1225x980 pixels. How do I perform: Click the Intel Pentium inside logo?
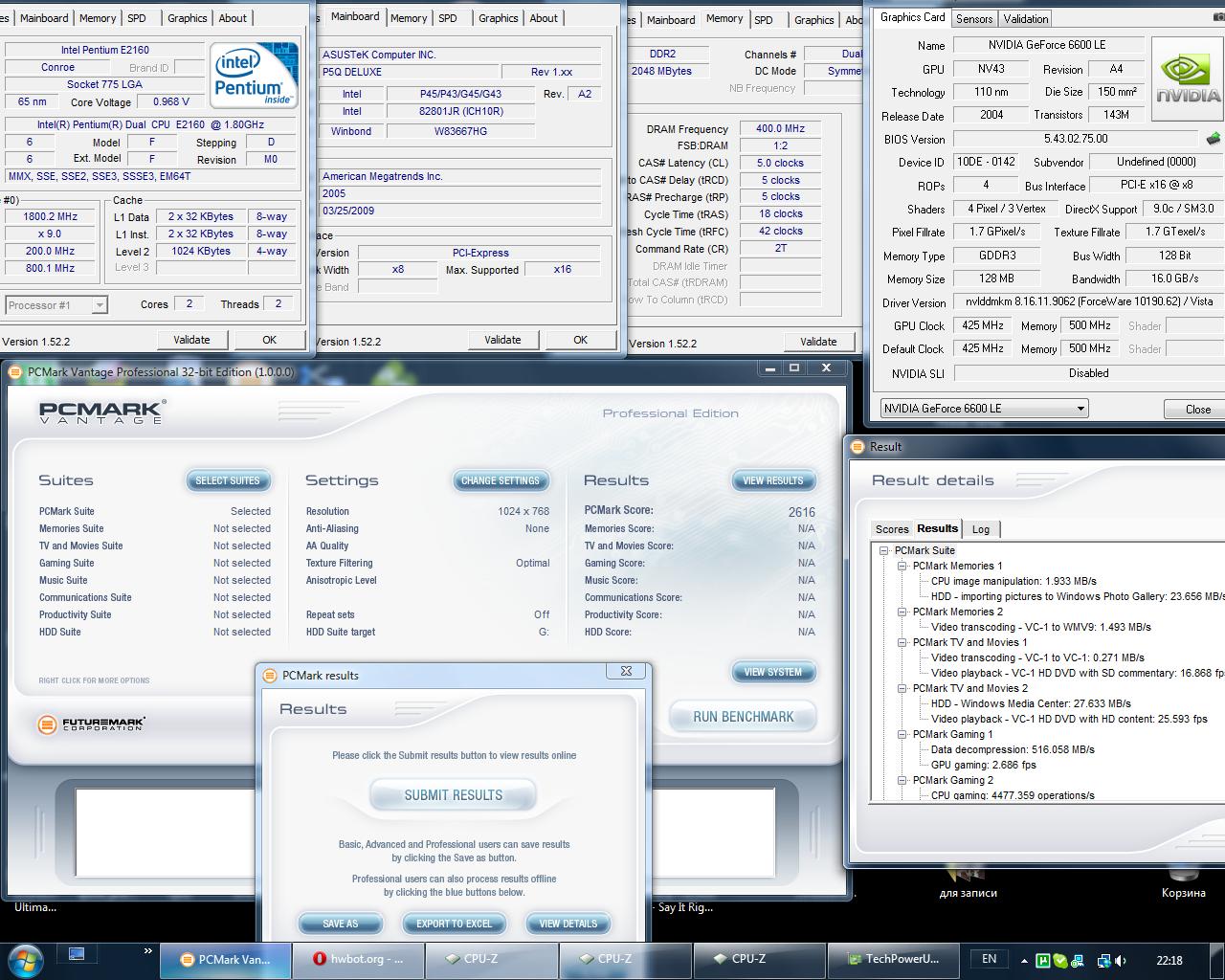(254, 76)
